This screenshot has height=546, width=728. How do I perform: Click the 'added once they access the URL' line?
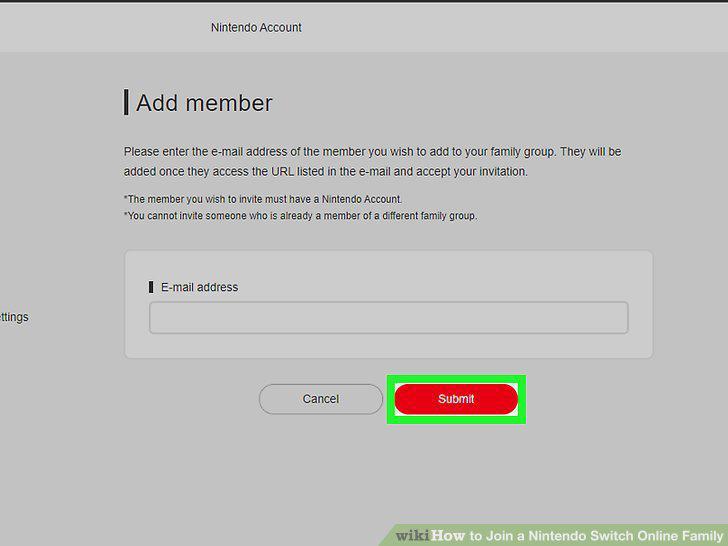coord(325,171)
